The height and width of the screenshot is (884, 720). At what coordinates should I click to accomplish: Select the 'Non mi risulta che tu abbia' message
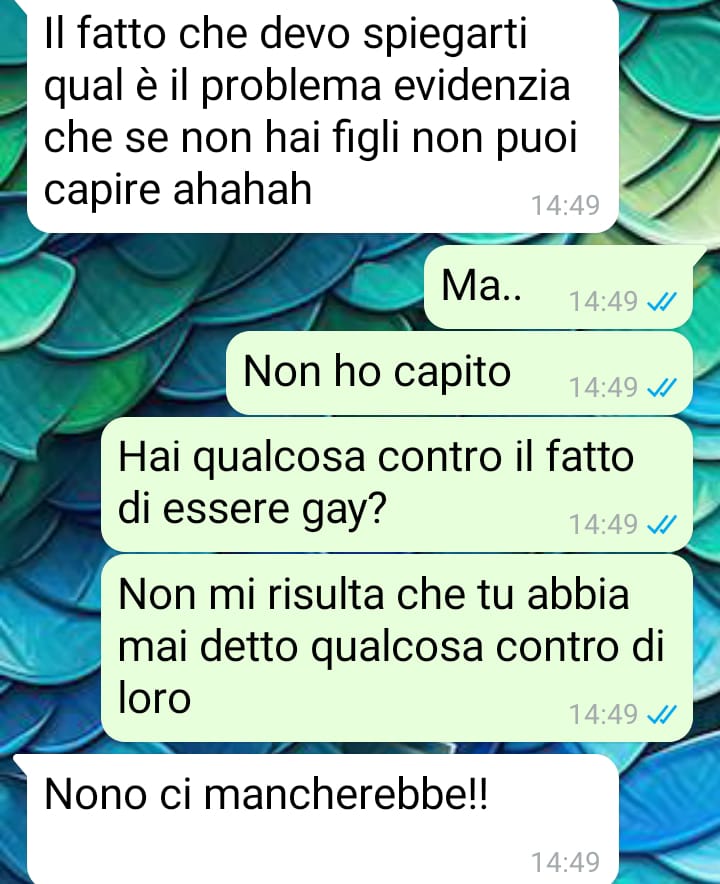coord(396,648)
